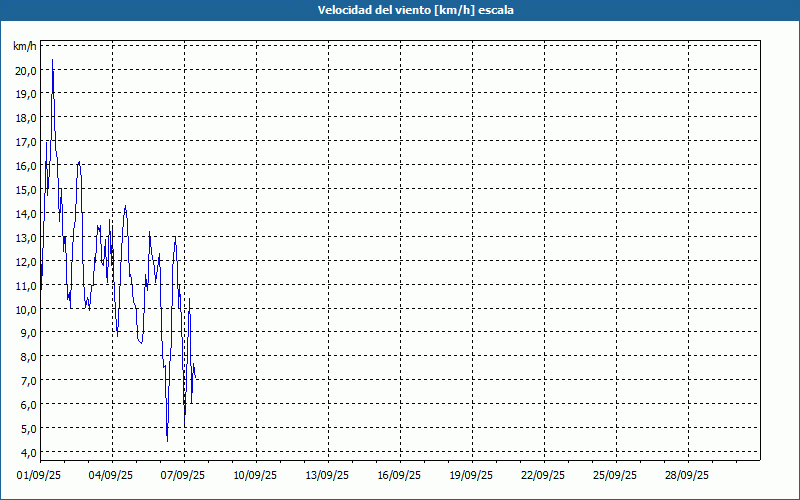Click the 6,0 y-axis value
Image resolution: width=800 pixels, height=500 pixels.
pyautogui.click(x=28, y=405)
